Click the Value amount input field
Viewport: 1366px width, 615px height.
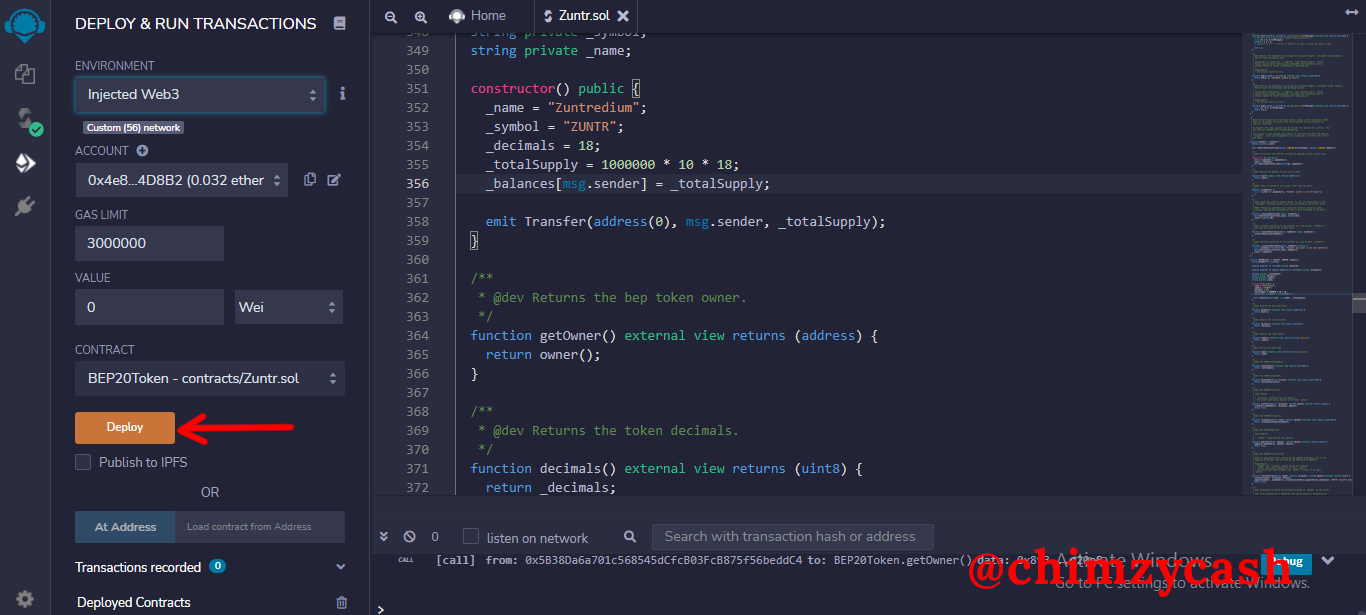[149, 307]
